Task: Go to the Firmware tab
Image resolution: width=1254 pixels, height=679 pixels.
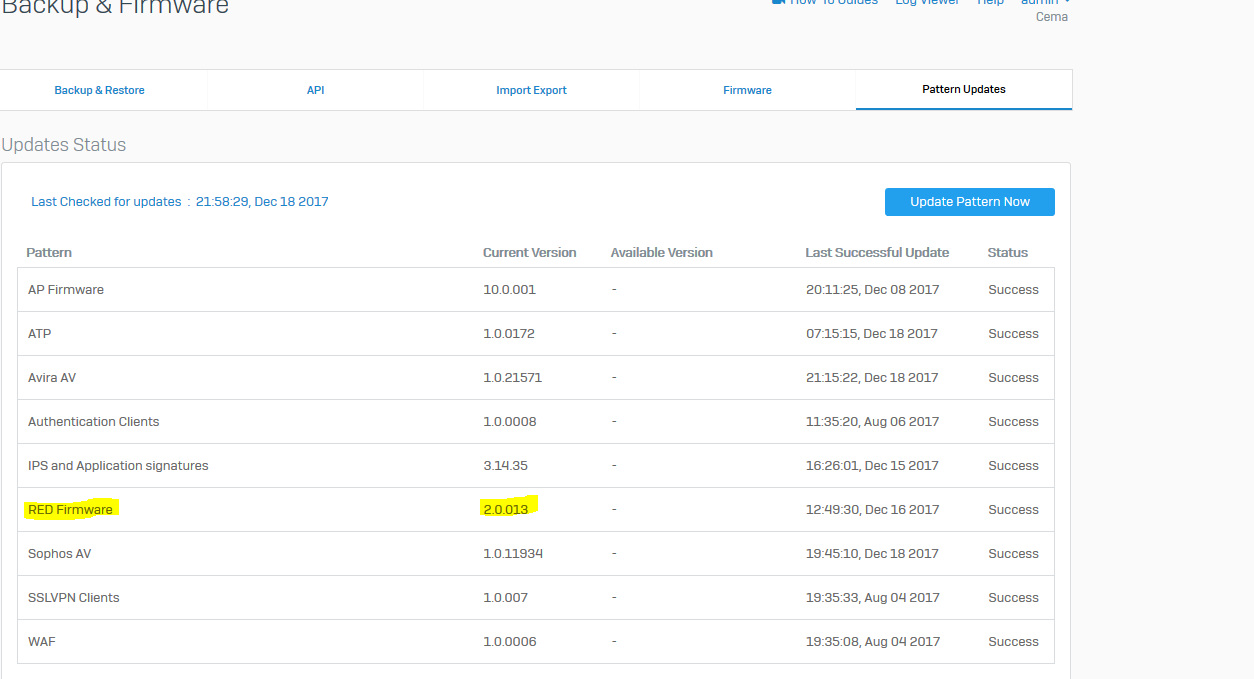Action: [747, 90]
